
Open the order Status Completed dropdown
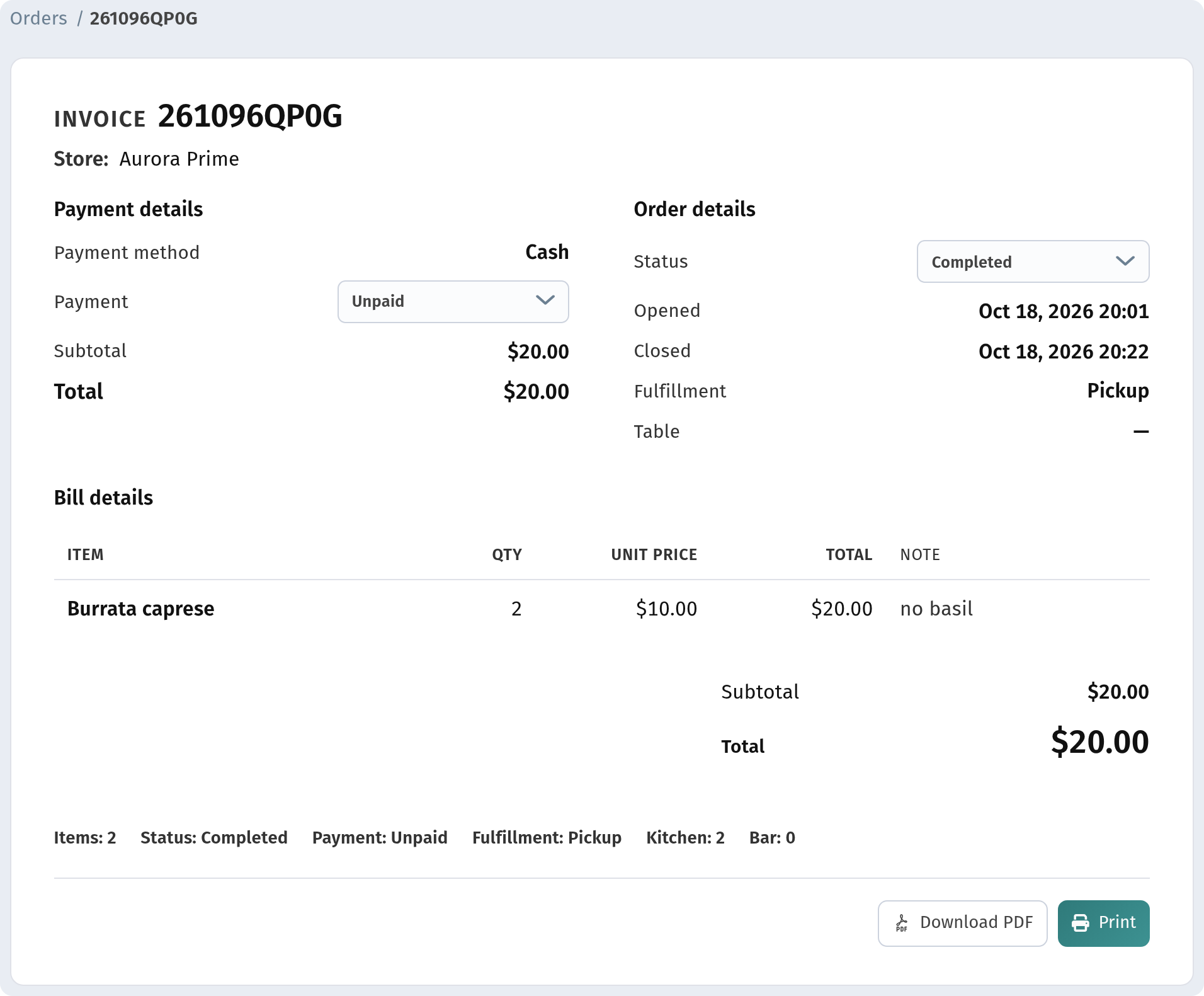click(x=1033, y=261)
